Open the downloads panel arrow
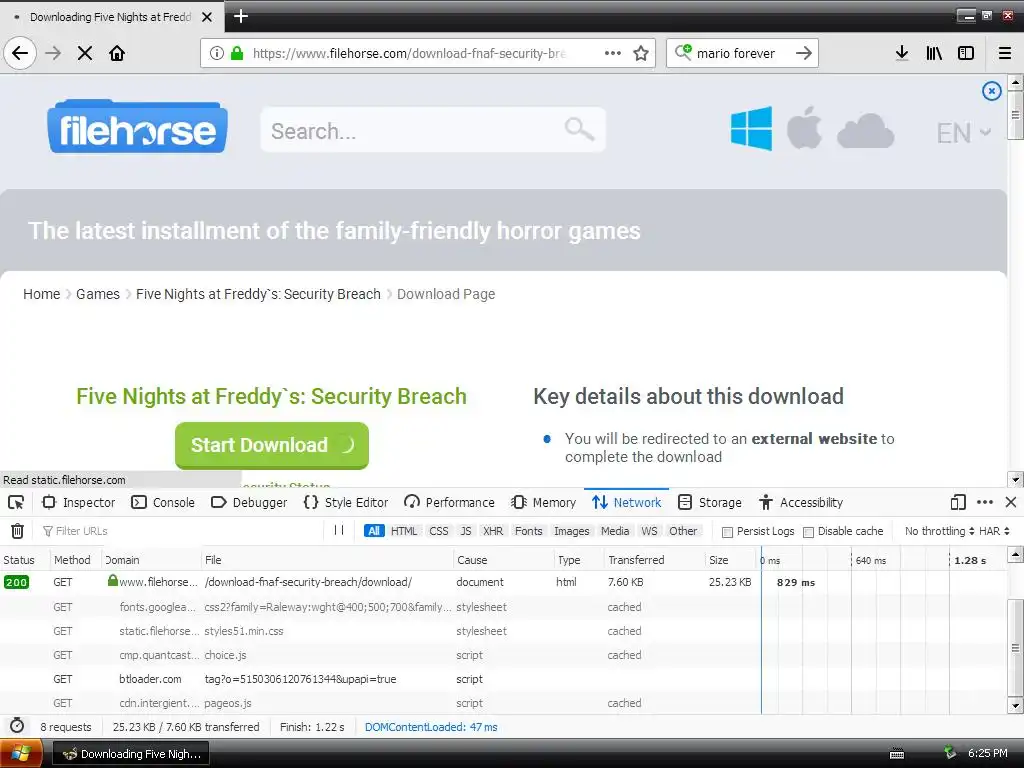This screenshot has width=1024, height=768. 902,53
